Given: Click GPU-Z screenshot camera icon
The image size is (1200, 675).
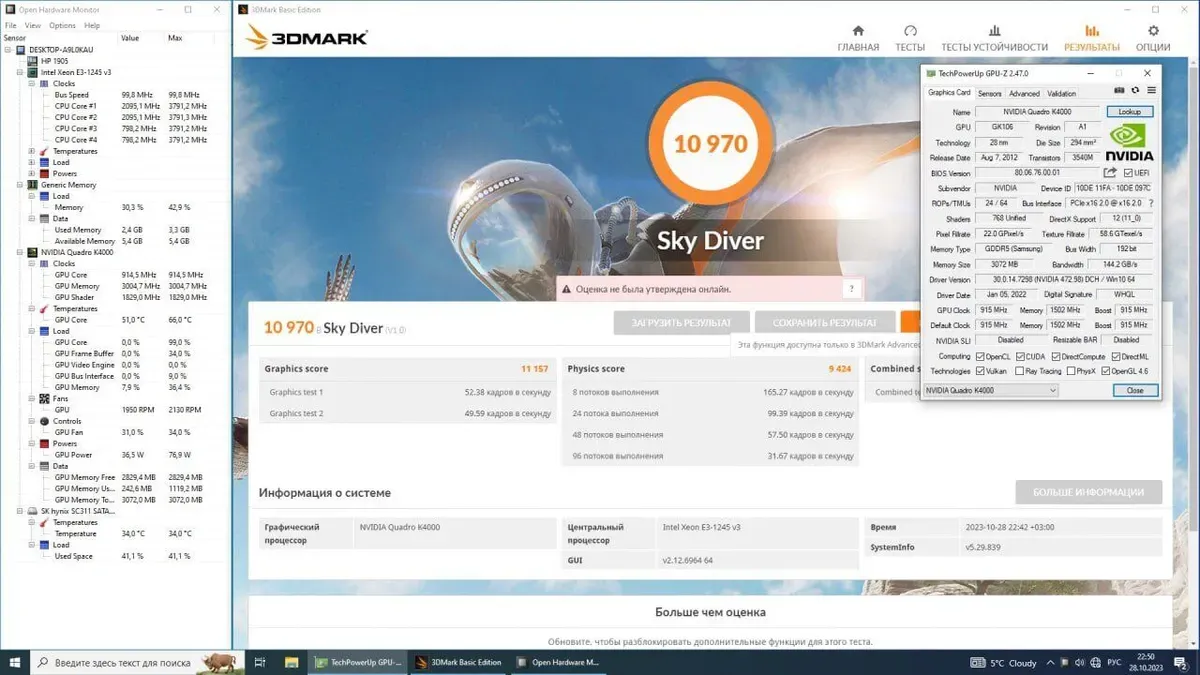Looking at the screenshot, I should pos(1119,91).
